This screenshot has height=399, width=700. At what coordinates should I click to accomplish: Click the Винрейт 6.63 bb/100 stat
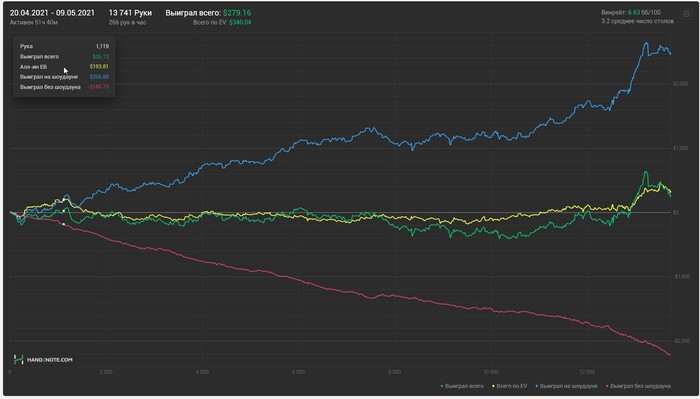631,12
